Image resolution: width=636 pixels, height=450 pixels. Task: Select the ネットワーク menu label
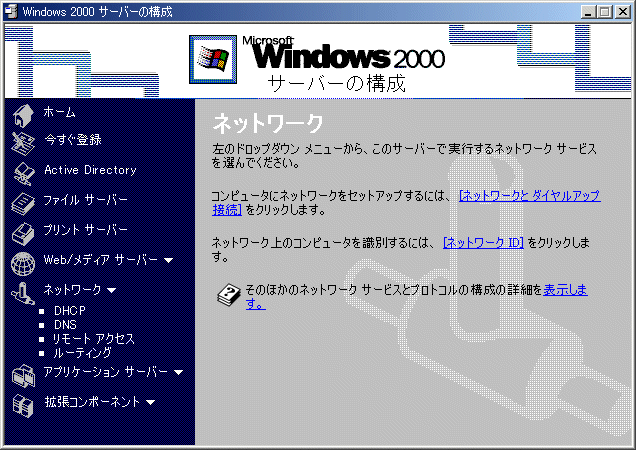pyautogui.click(x=73, y=290)
